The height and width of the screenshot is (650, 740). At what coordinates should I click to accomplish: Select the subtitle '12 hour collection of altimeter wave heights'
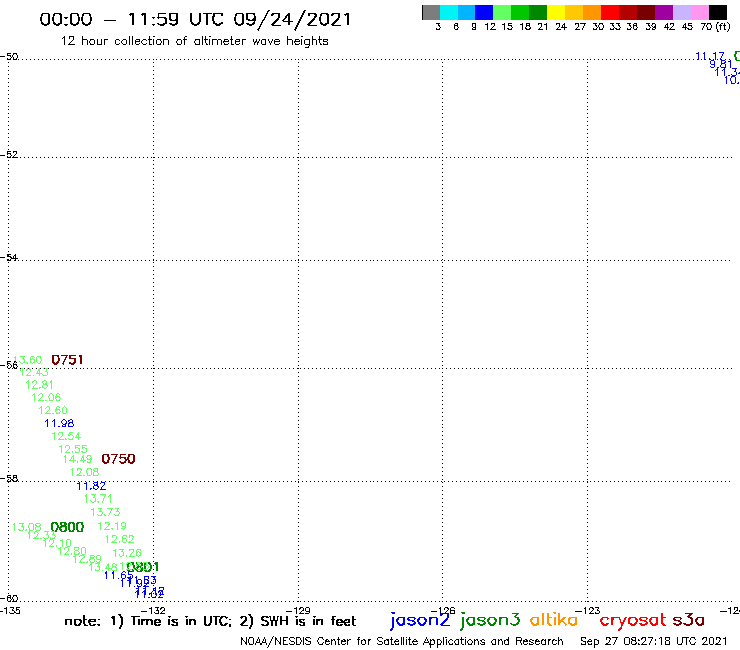tap(194, 41)
